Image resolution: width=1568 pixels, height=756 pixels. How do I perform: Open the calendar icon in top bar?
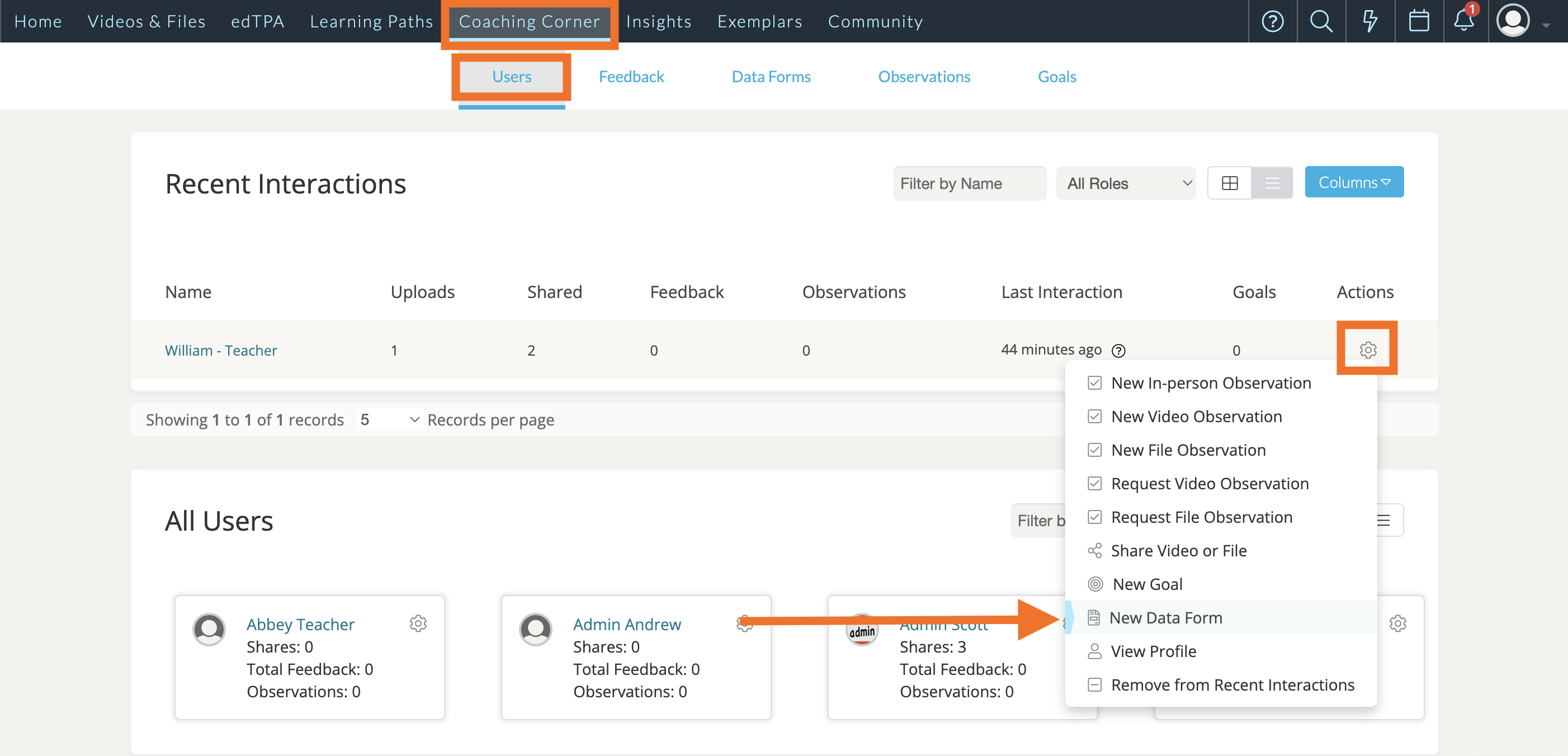pos(1419,21)
